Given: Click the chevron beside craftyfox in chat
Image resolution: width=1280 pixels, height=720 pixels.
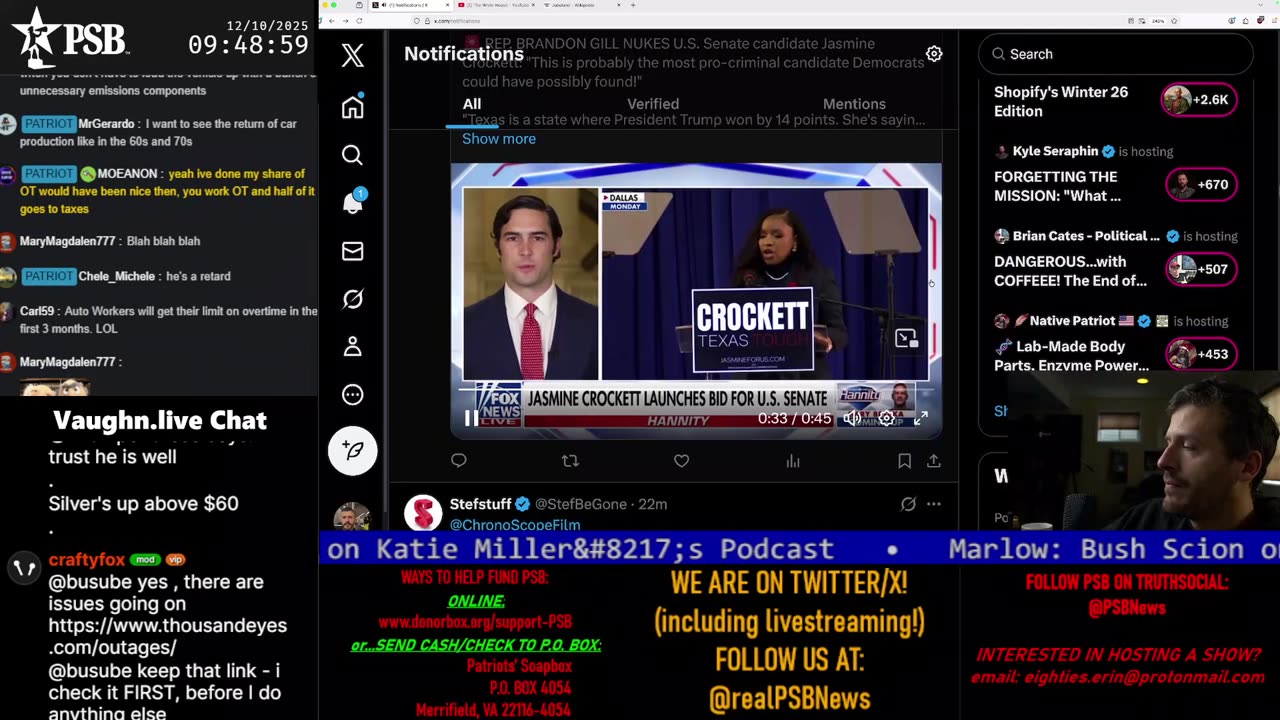Looking at the screenshot, I should point(24,569).
